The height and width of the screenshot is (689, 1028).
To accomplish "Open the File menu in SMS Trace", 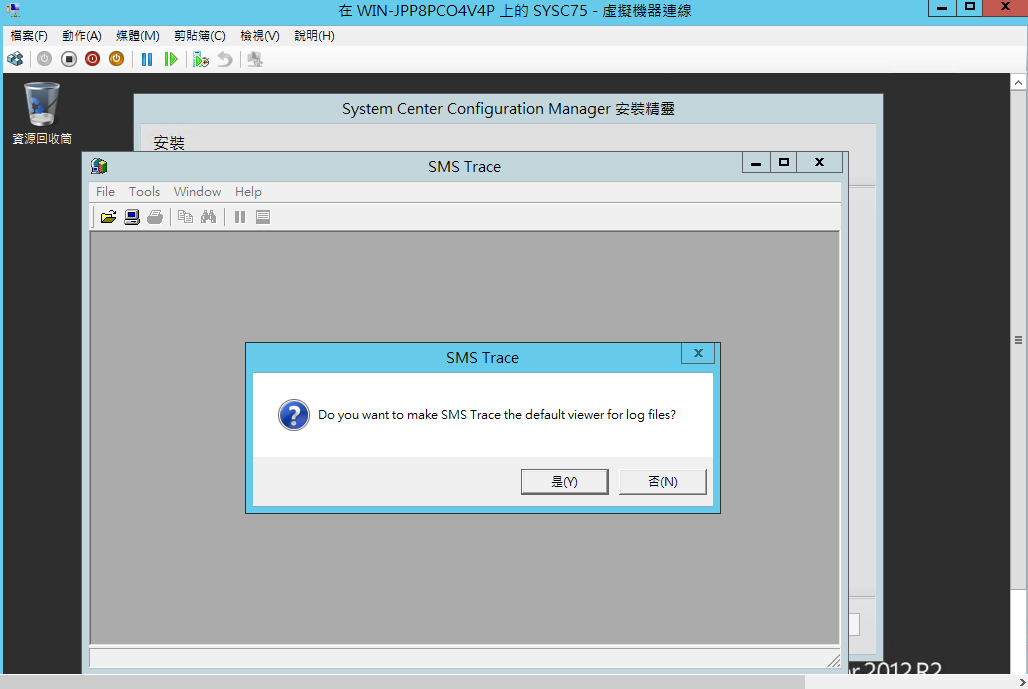I will pyautogui.click(x=105, y=191).
